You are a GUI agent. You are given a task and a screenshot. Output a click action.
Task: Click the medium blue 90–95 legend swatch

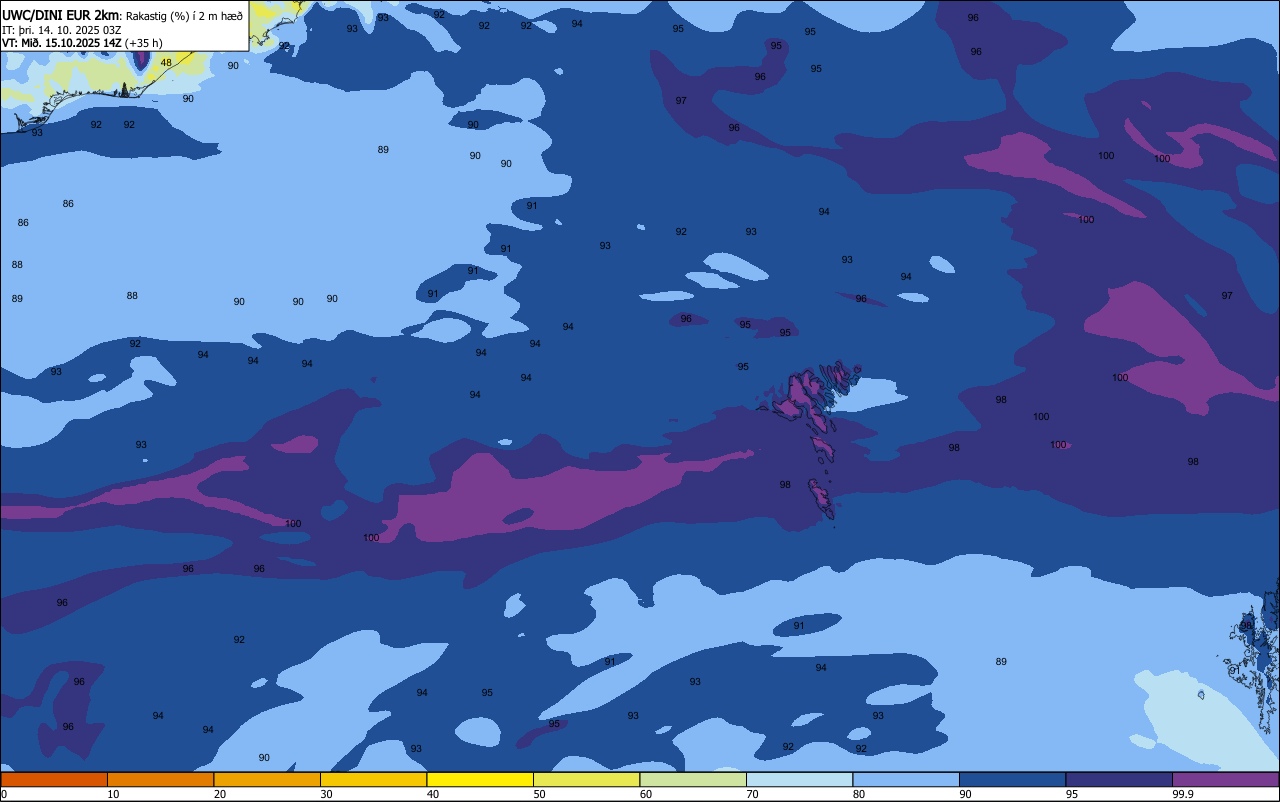tap(1012, 779)
